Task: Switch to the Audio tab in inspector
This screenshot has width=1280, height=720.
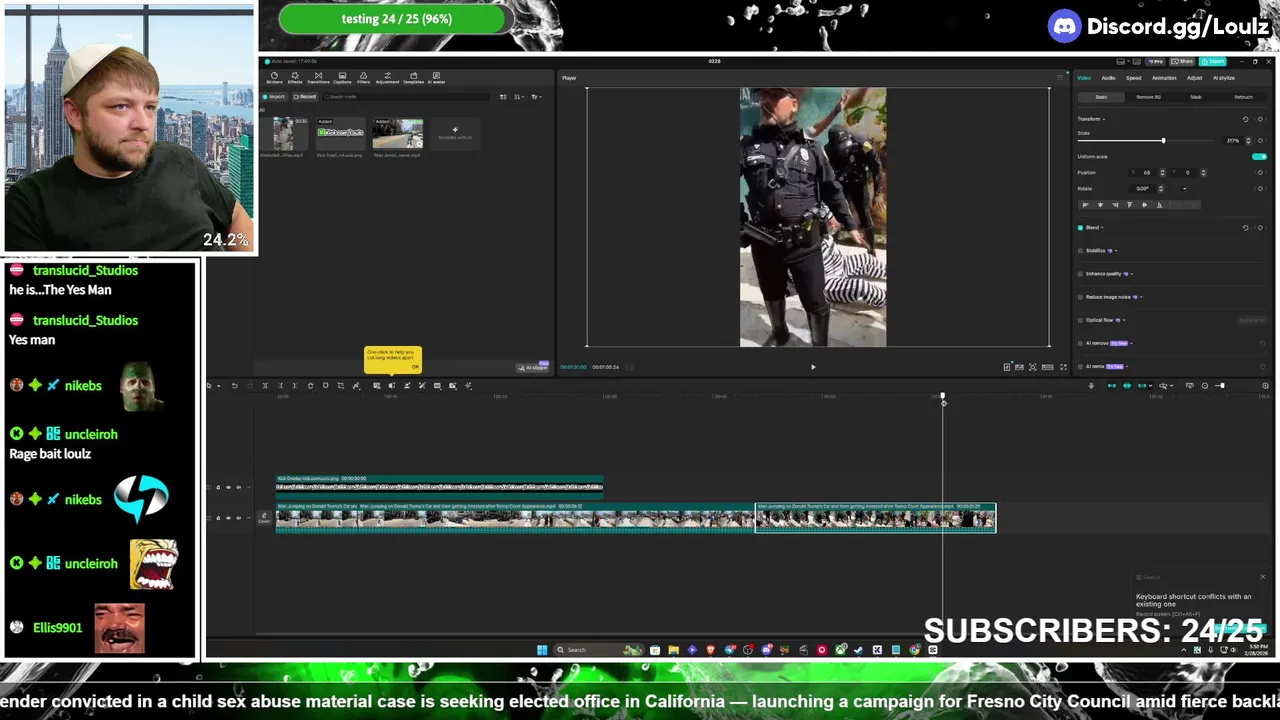Action: [x=1108, y=78]
